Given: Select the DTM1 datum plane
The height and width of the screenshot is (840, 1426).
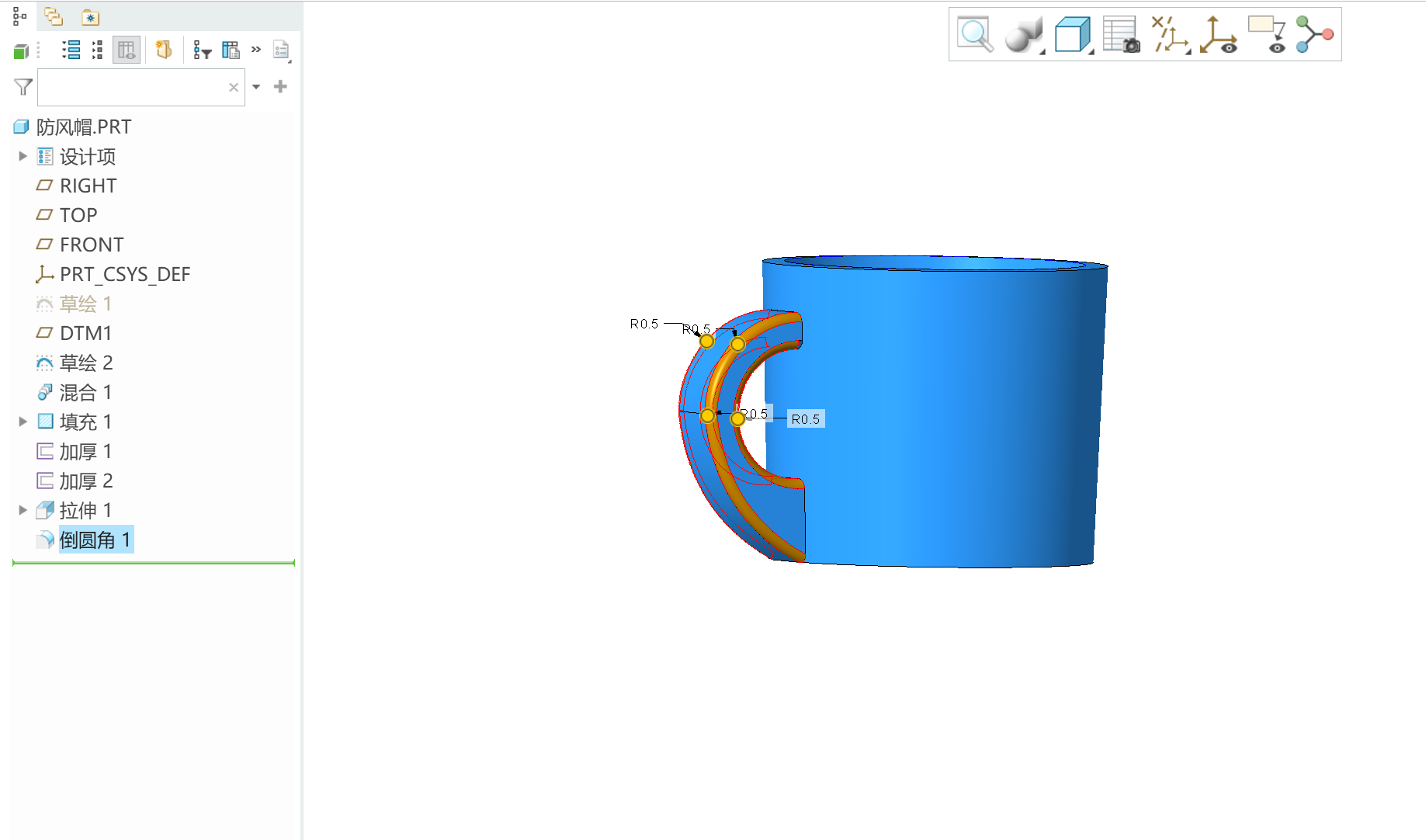Looking at the screenshot, I should coord(85,333).
